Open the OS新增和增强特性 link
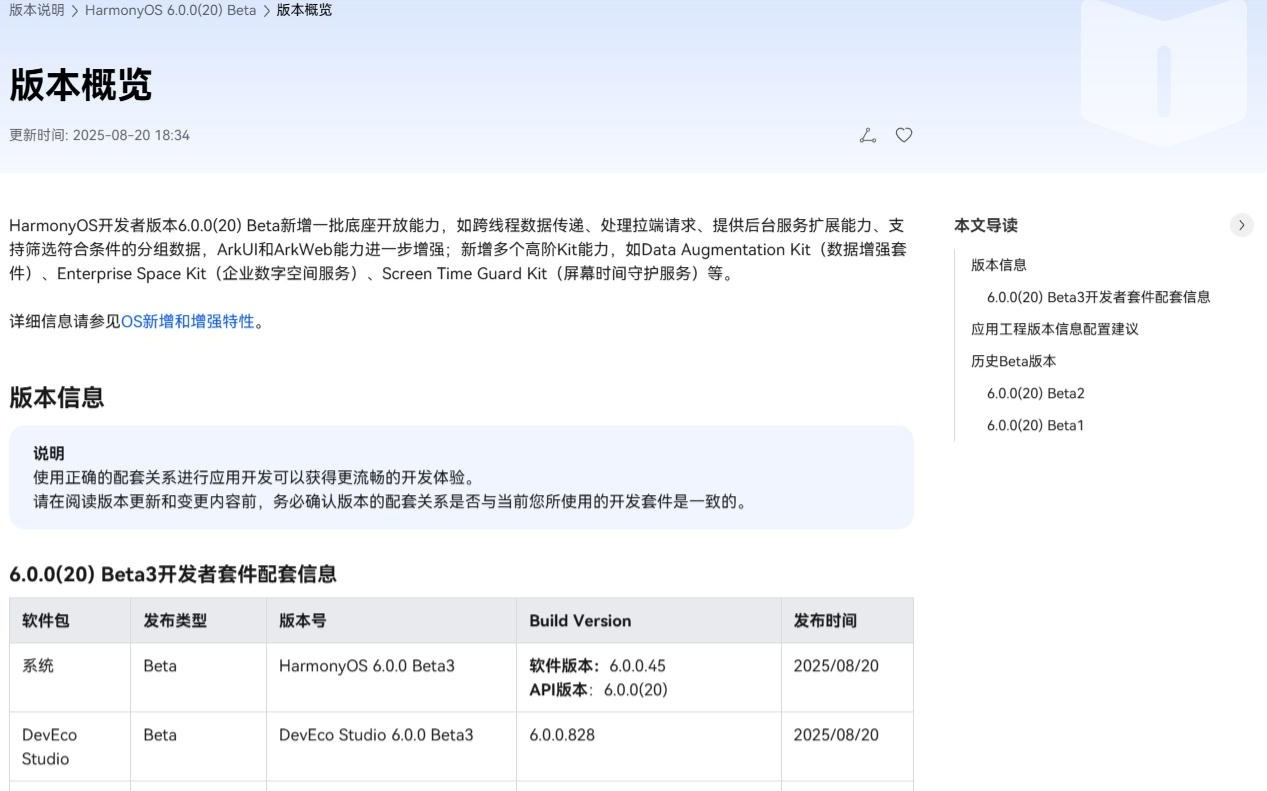Screen dimensions: 1267x791 (188, 321)
